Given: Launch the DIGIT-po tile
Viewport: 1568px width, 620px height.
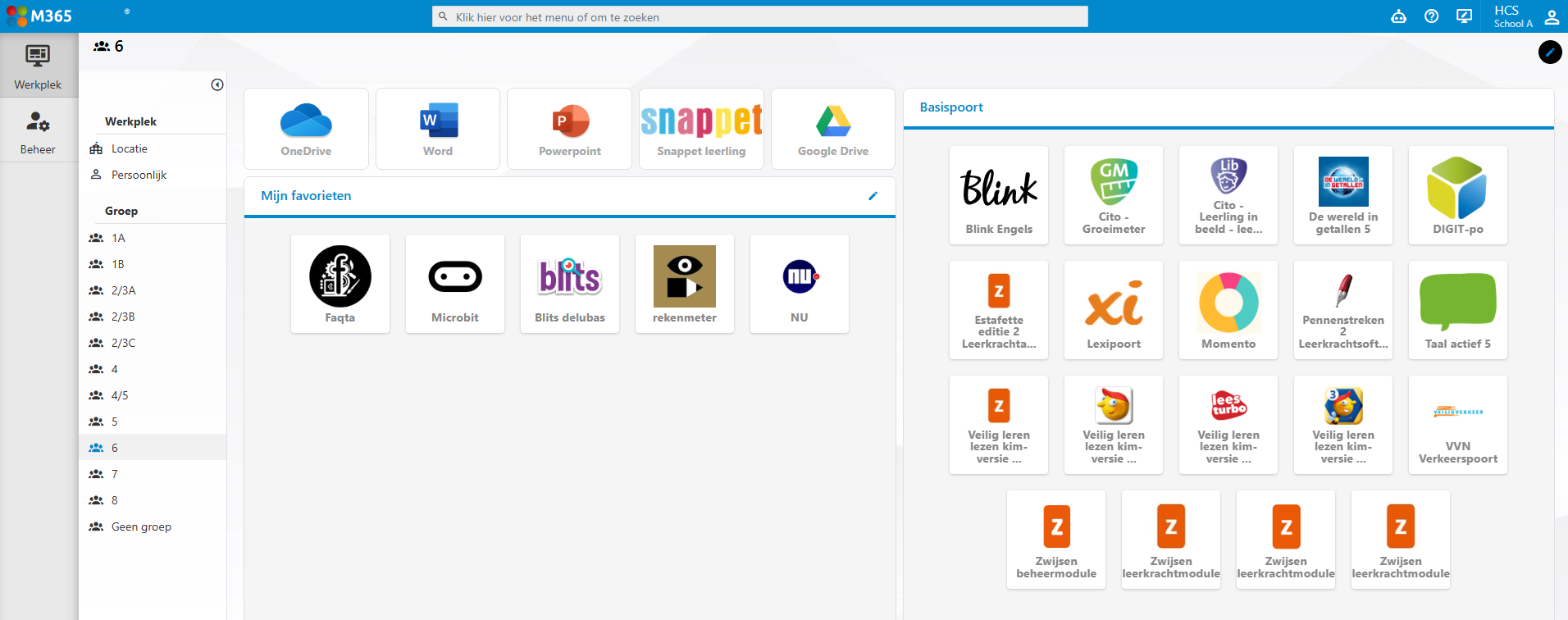Looking at the screenshot, I should click(1458, 195).
